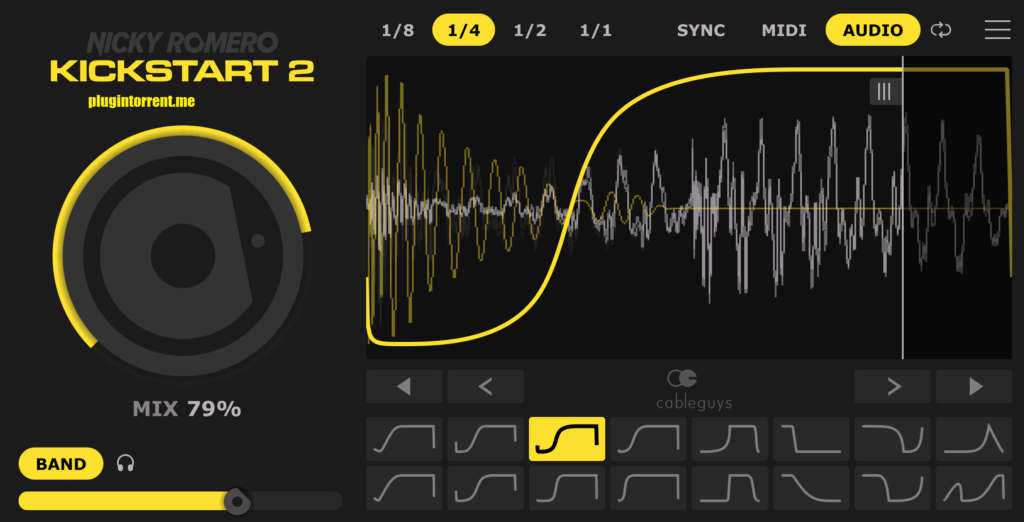Select the third curve shape in bottom preset row
This screenshot has width=1024, height=522.
click(567, 488)
